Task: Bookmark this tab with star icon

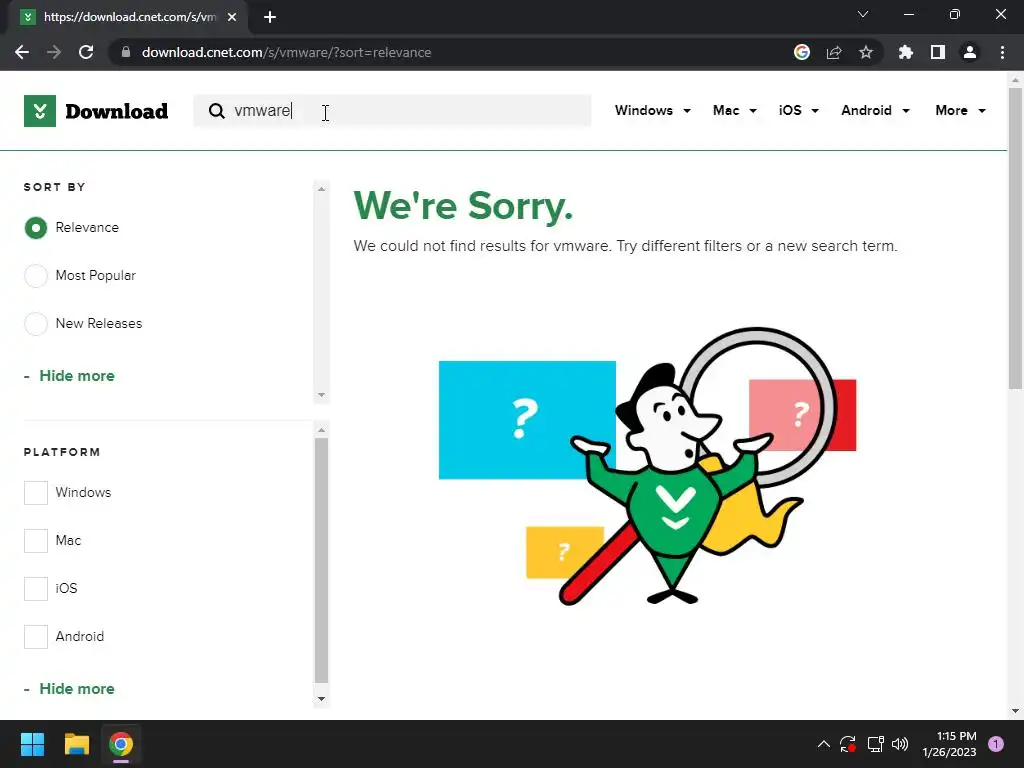Action: pyautogui.click(x=866, y=52)
